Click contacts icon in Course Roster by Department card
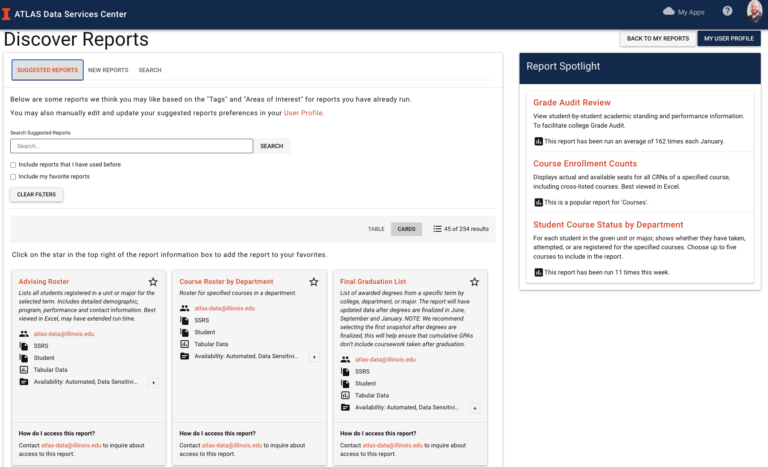Image resolution: width=768 pixels, height=467 pixels. tap(184, 308)
